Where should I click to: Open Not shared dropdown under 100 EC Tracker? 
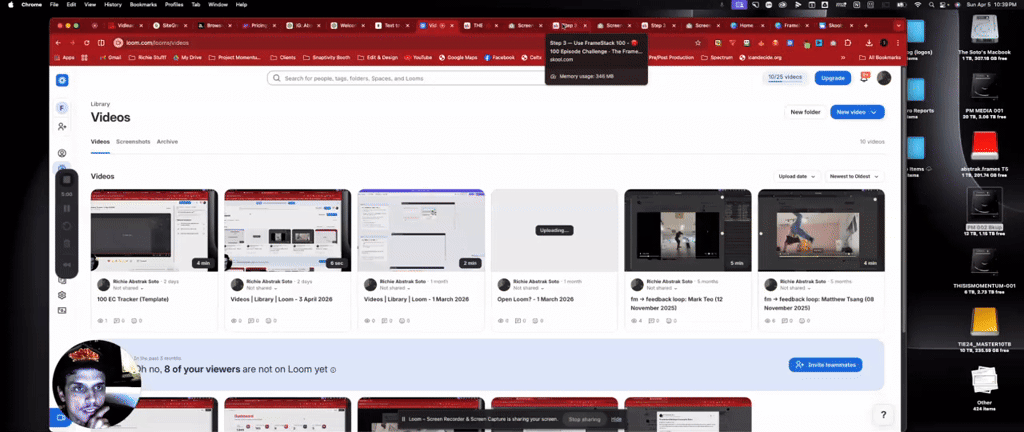tap(129, 288)
